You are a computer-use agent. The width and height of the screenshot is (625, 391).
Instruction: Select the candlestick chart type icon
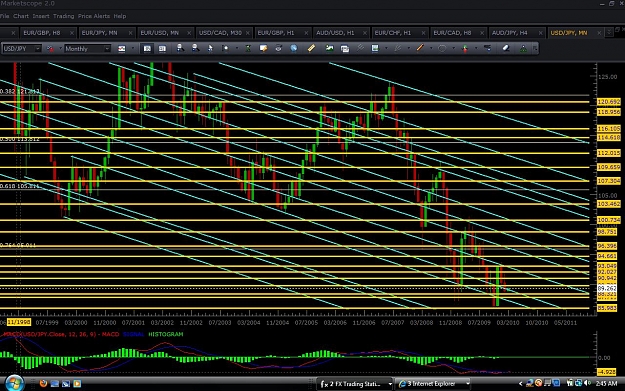(x=122, y=49)
